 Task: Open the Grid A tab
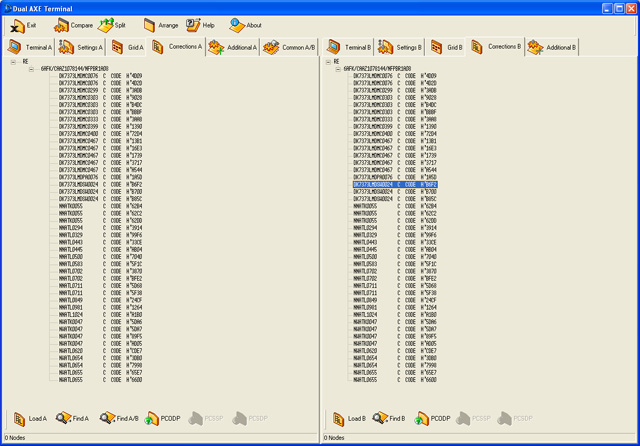(x=128, y=47)
